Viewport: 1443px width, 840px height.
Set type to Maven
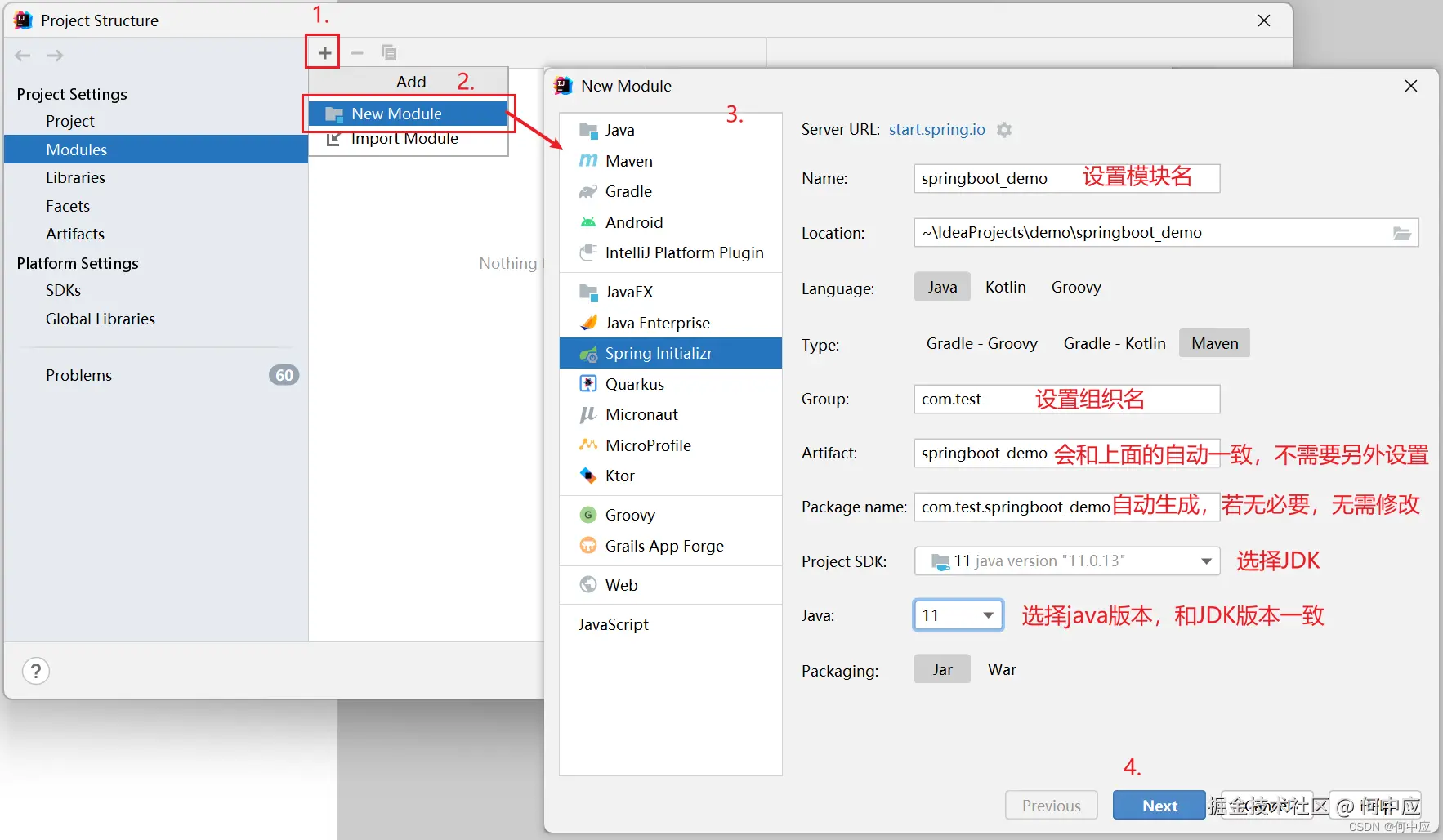click(1214, 343)
